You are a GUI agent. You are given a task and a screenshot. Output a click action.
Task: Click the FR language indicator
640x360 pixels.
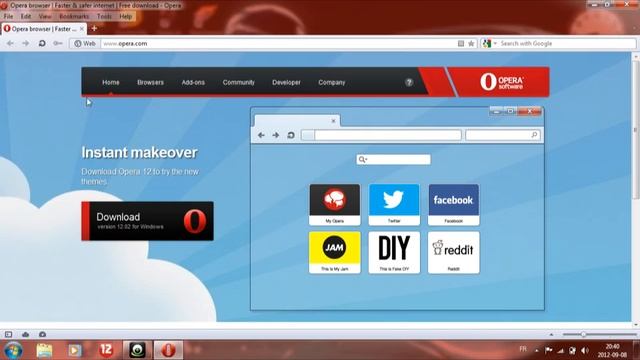coord(523,349)
